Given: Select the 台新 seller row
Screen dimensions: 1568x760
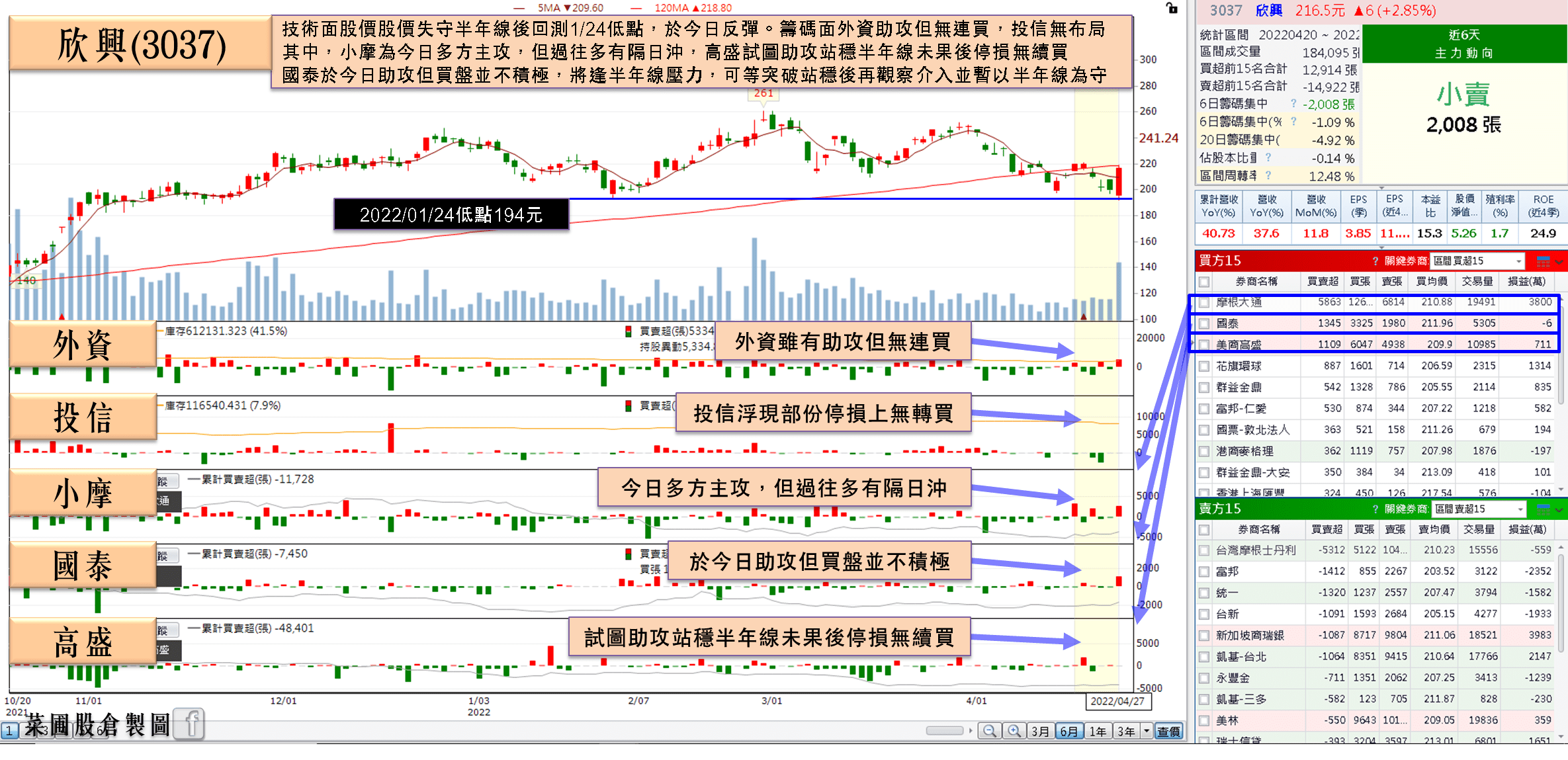Looking at the screenshot, I should pos(1376,614).
